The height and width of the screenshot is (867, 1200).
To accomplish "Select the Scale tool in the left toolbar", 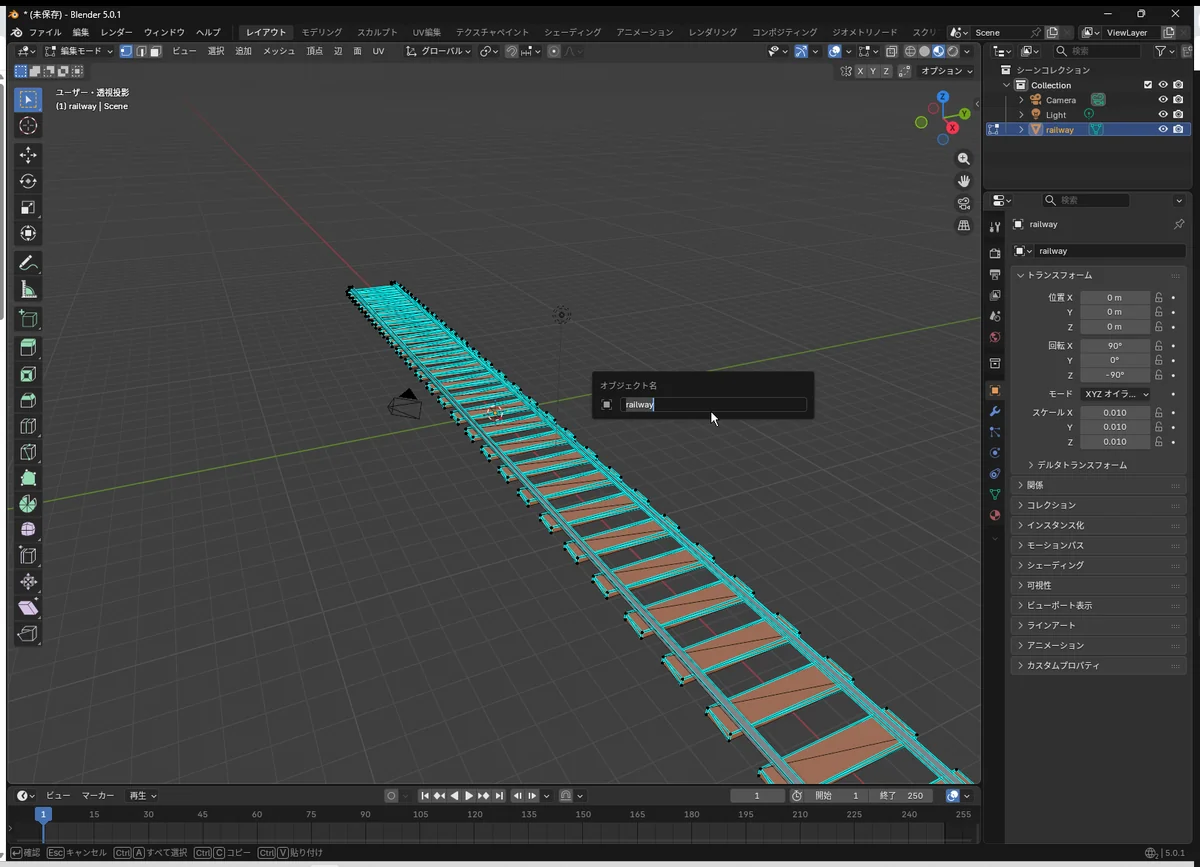I will point(28,208).
